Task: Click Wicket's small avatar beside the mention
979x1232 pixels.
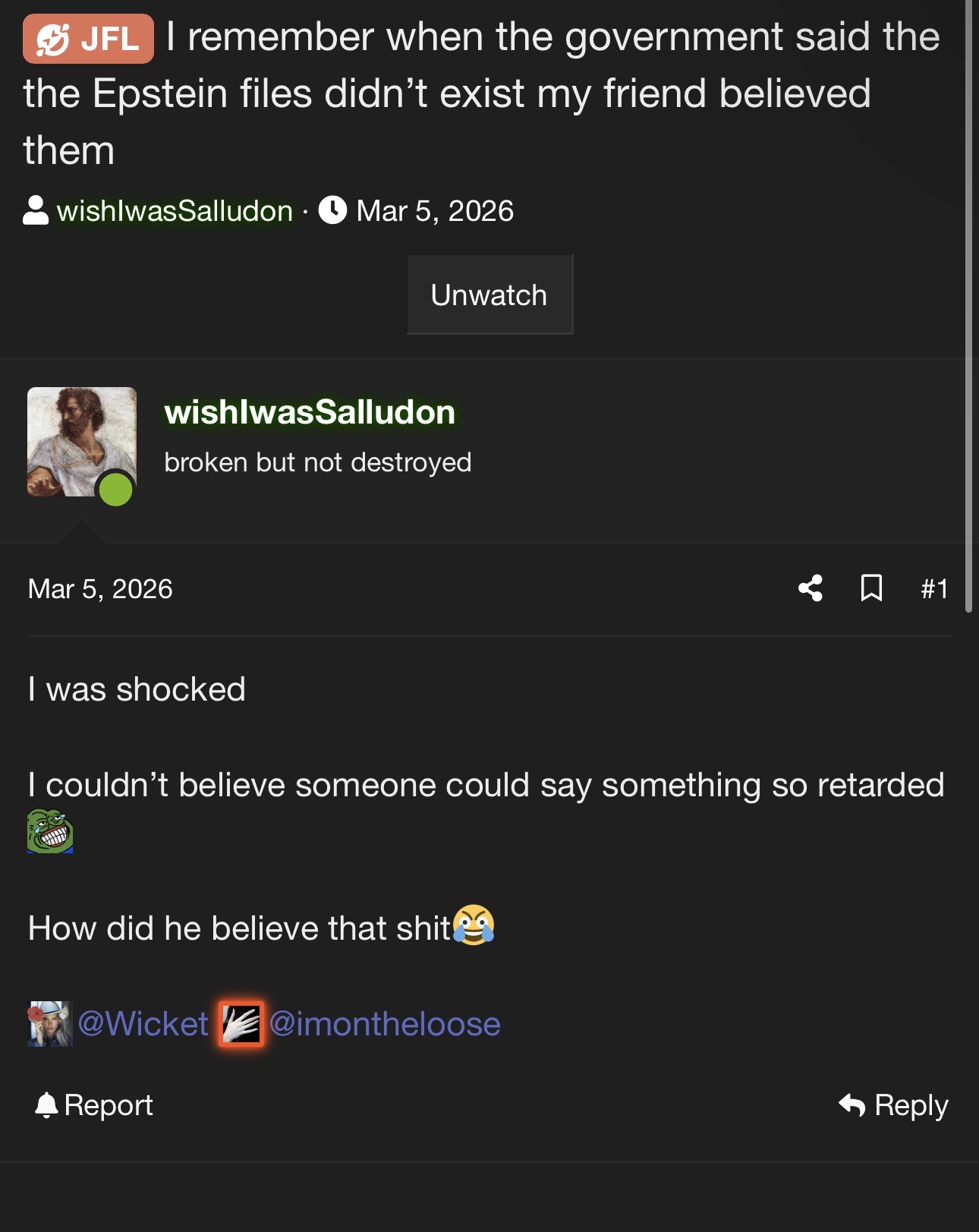Action: 50,1024
